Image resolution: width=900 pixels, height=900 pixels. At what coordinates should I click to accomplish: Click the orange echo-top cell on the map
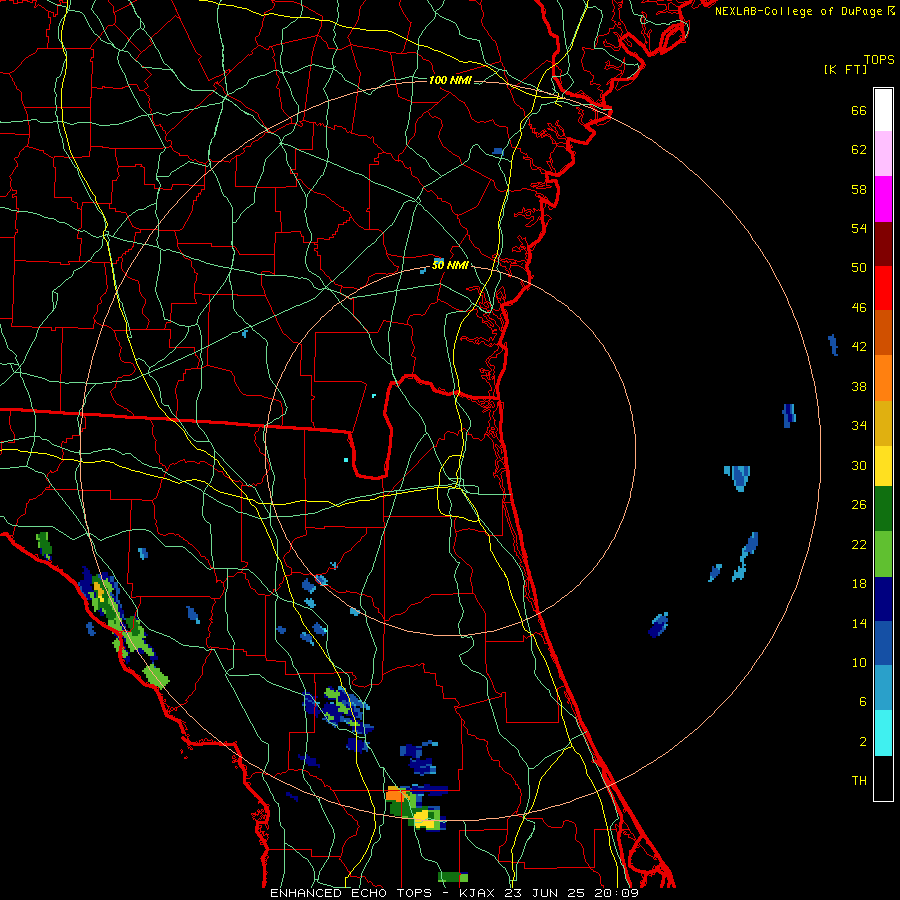pos(395,795)
